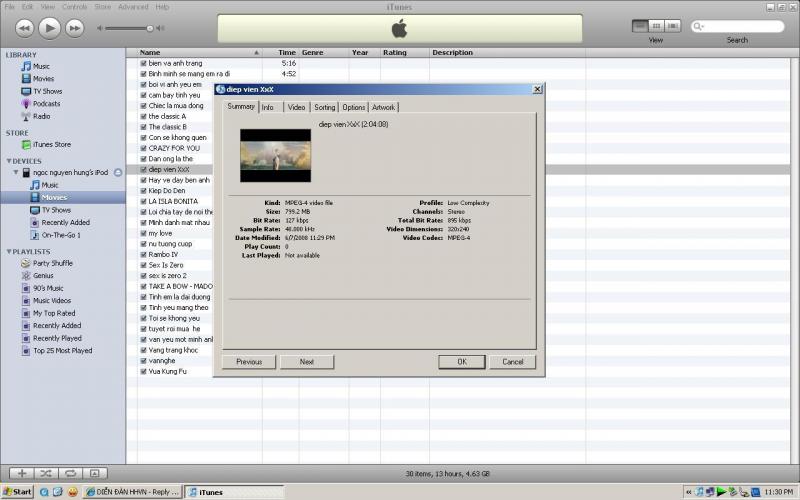Click the Cancel button in the dialog

point(512,362)
